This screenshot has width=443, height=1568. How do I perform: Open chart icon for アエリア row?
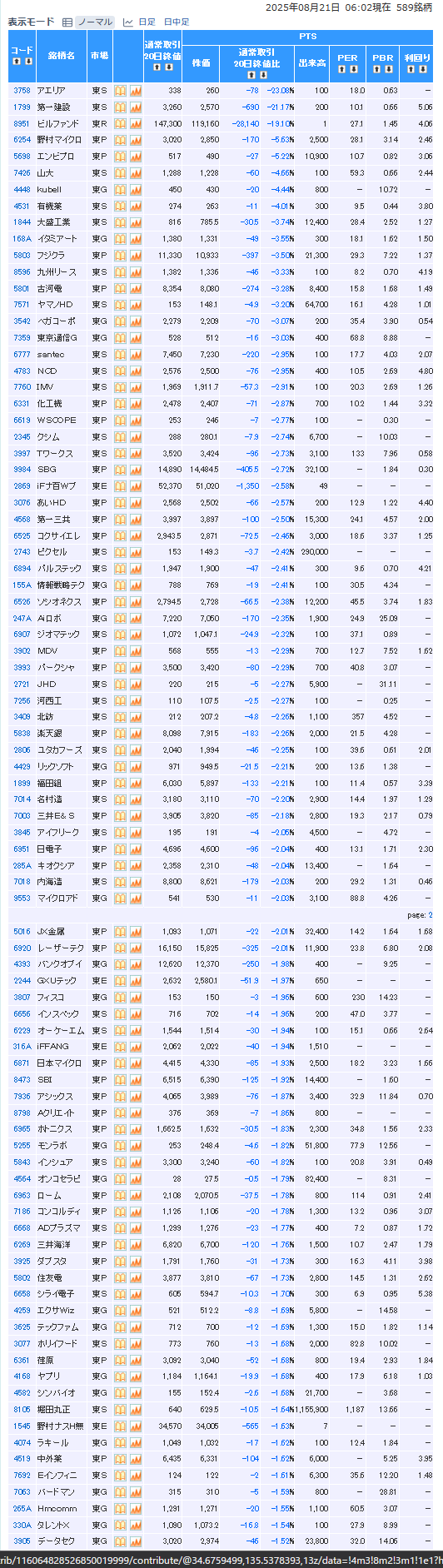(x=136, y=91)
